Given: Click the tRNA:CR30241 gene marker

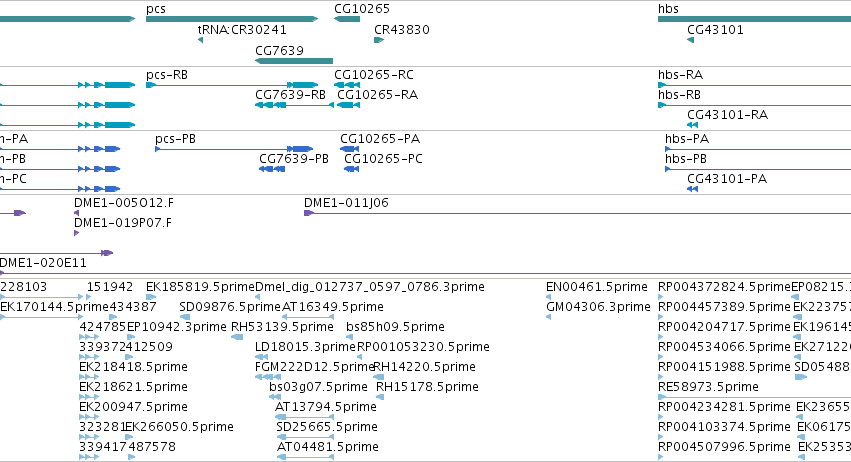Looking at the screenshot, I should click(200, 40).
